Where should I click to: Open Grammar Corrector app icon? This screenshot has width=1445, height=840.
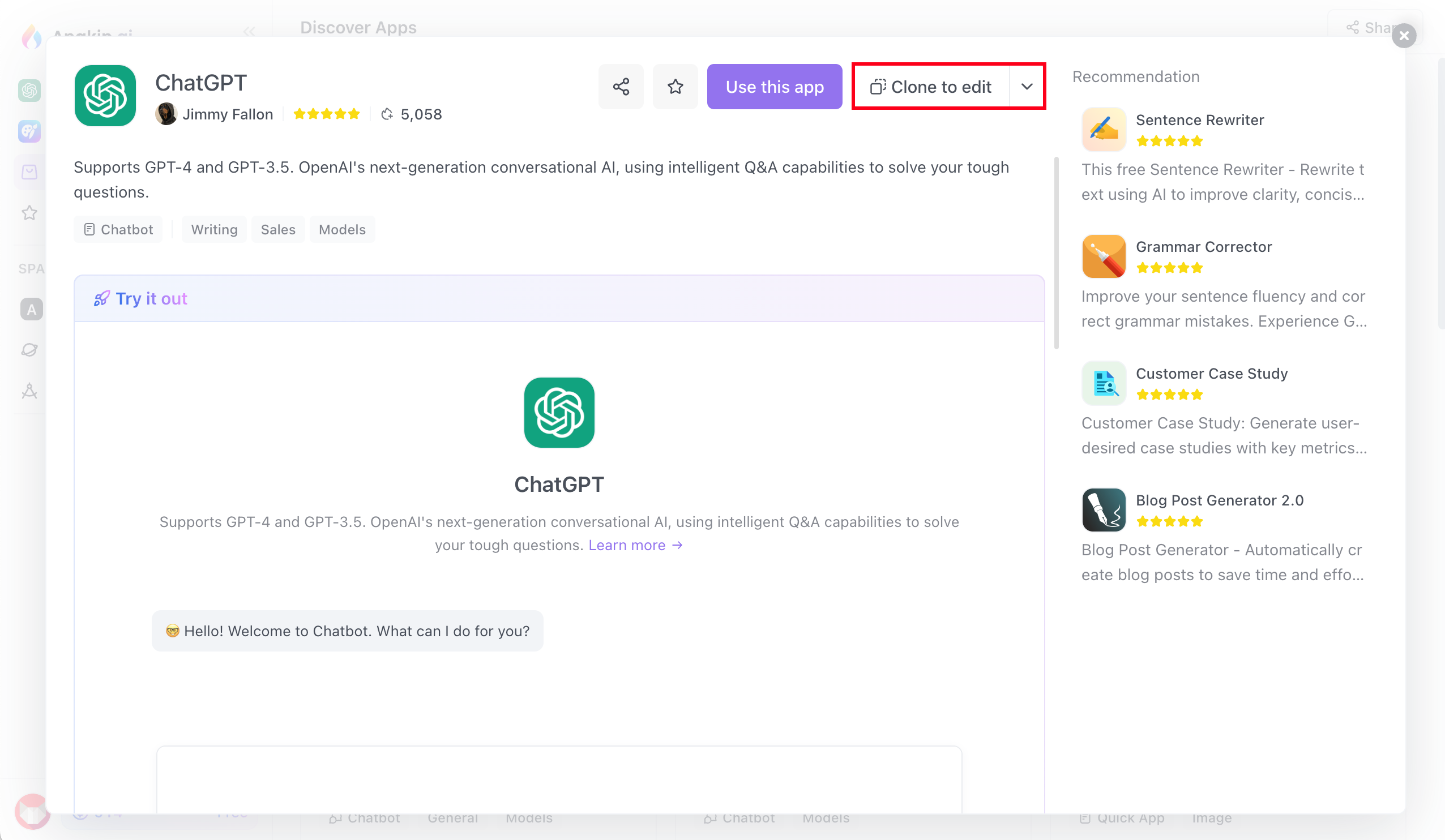(x=1104, y=256)
